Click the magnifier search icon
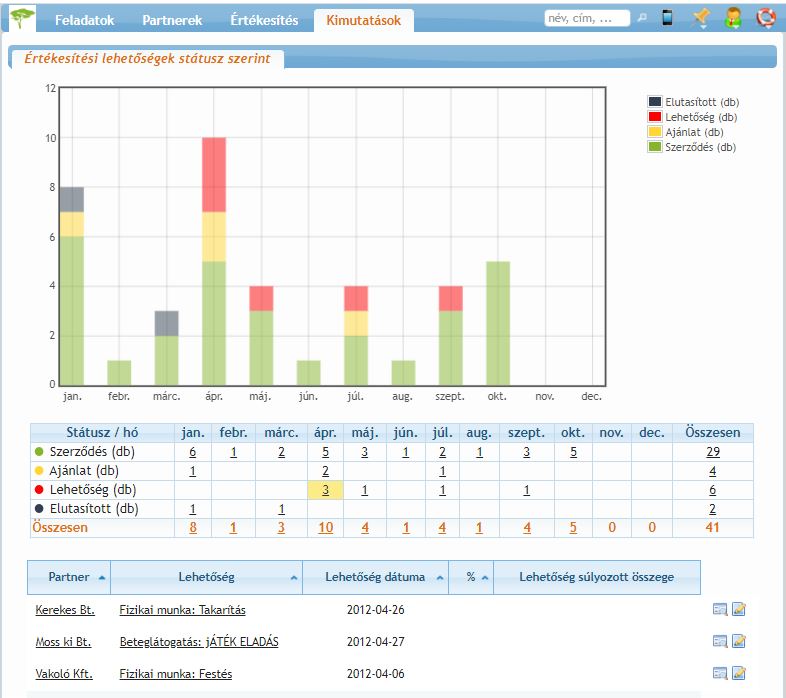786x698 pixels. 642,18
